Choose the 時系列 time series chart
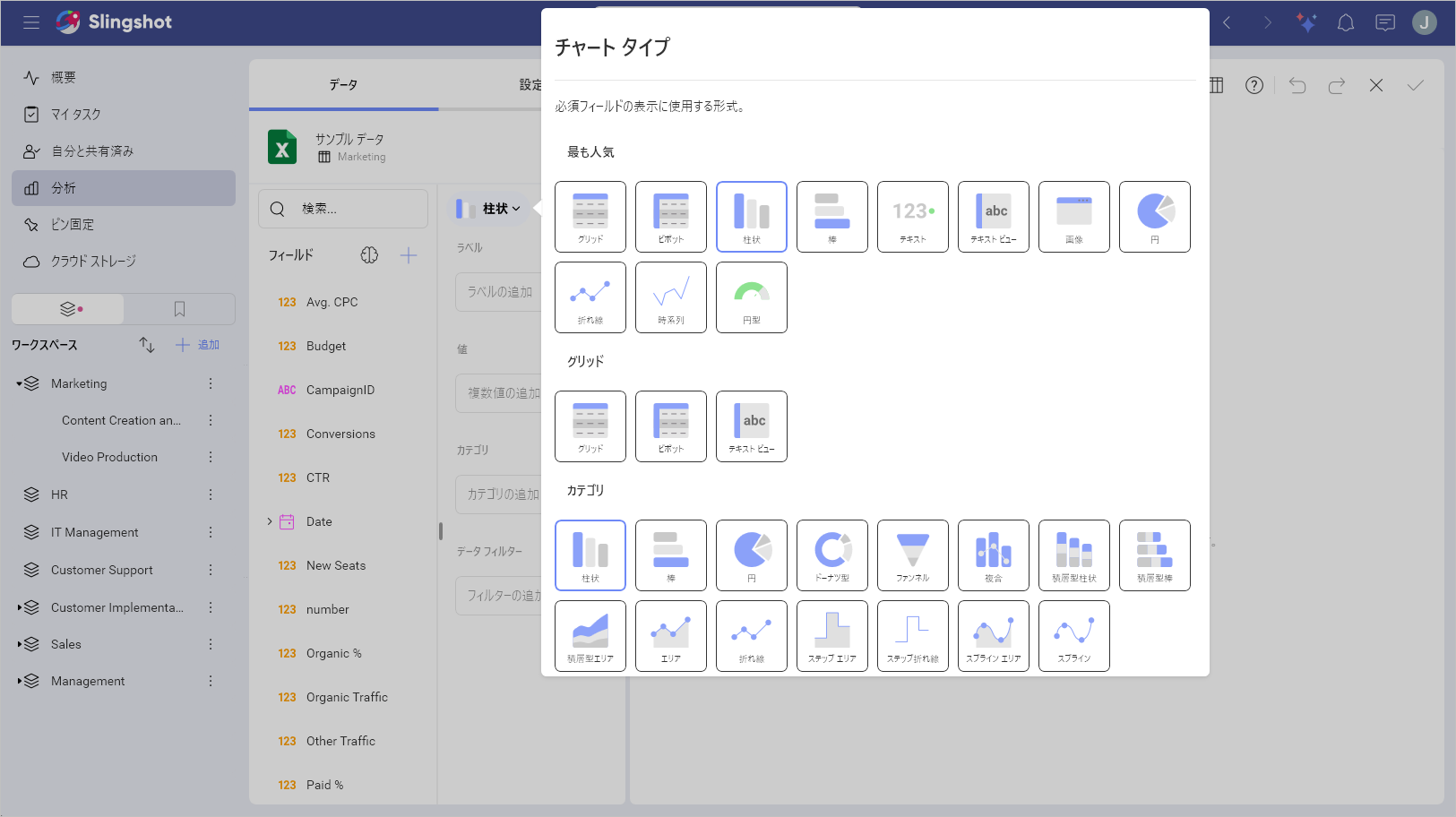 click(x=671, y=297)
